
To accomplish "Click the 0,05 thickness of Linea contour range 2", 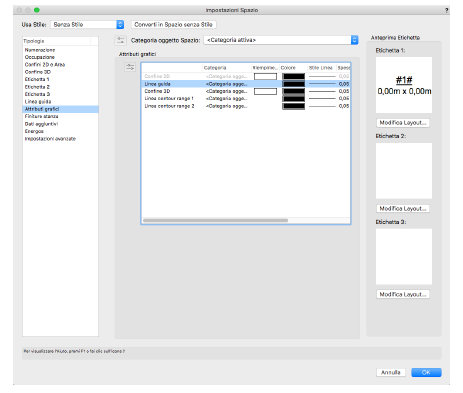I will coord(344,106).
